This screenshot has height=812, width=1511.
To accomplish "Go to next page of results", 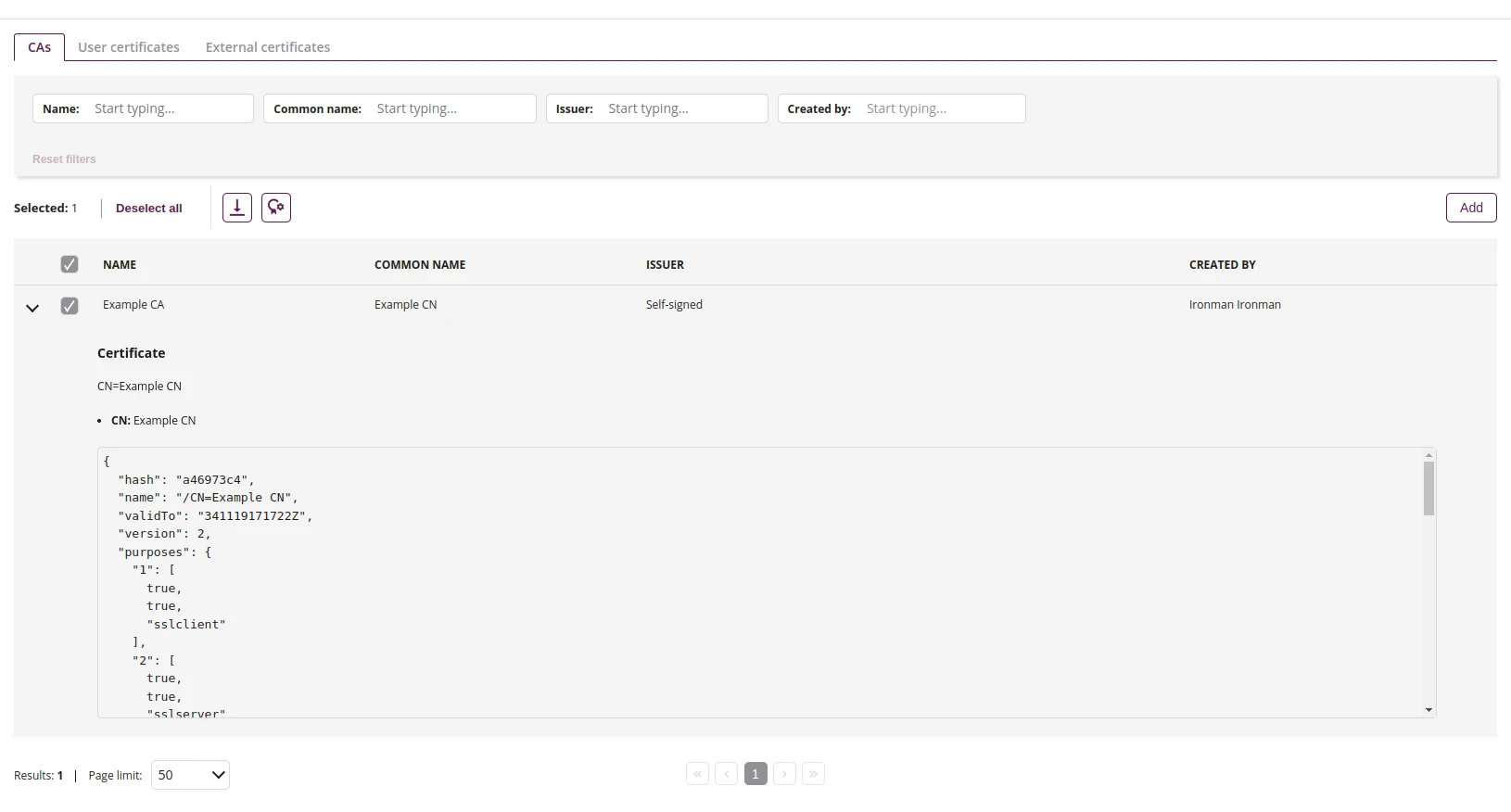I will (x=785, y=774).
